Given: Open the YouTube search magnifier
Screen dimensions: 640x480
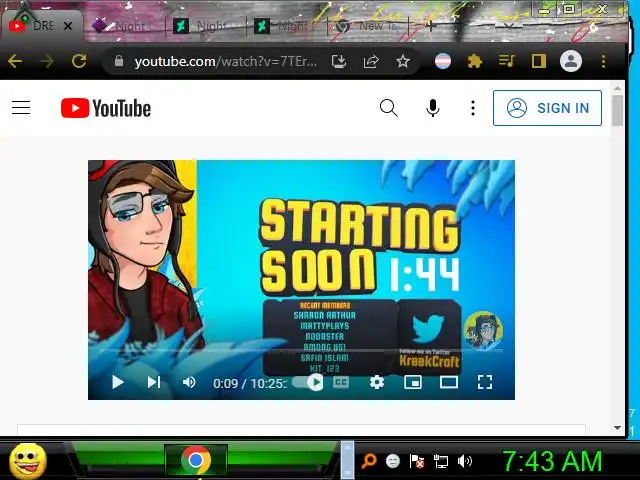Looking at the screenshot, I should (388, 108).
